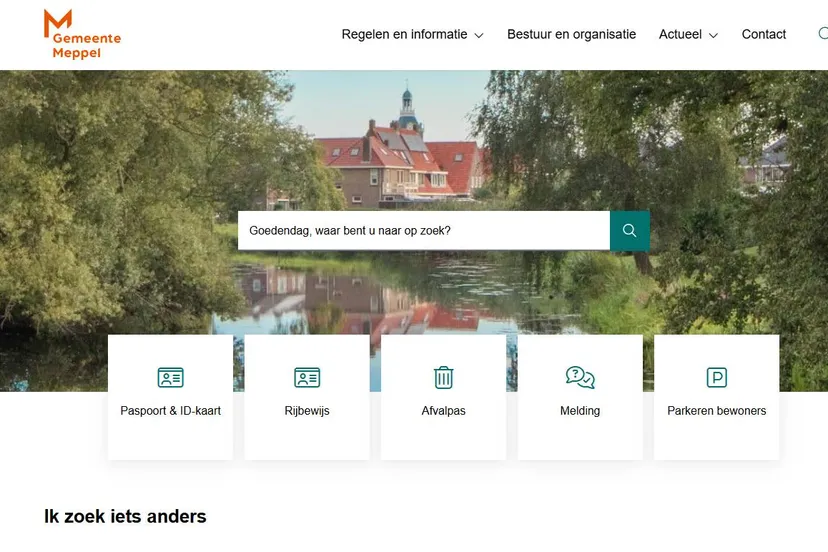The width and height of the screenshot is (828, 552).
Task: Open the Afvalpas link text
Action: (x=444, y=410)
